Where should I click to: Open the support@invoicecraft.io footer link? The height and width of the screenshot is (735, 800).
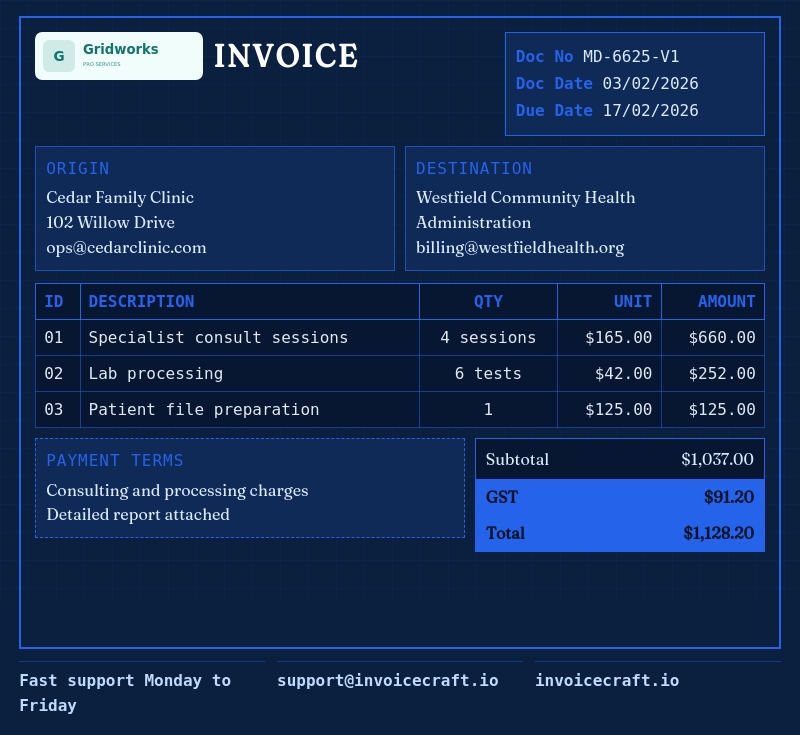(x=388, y=680)
